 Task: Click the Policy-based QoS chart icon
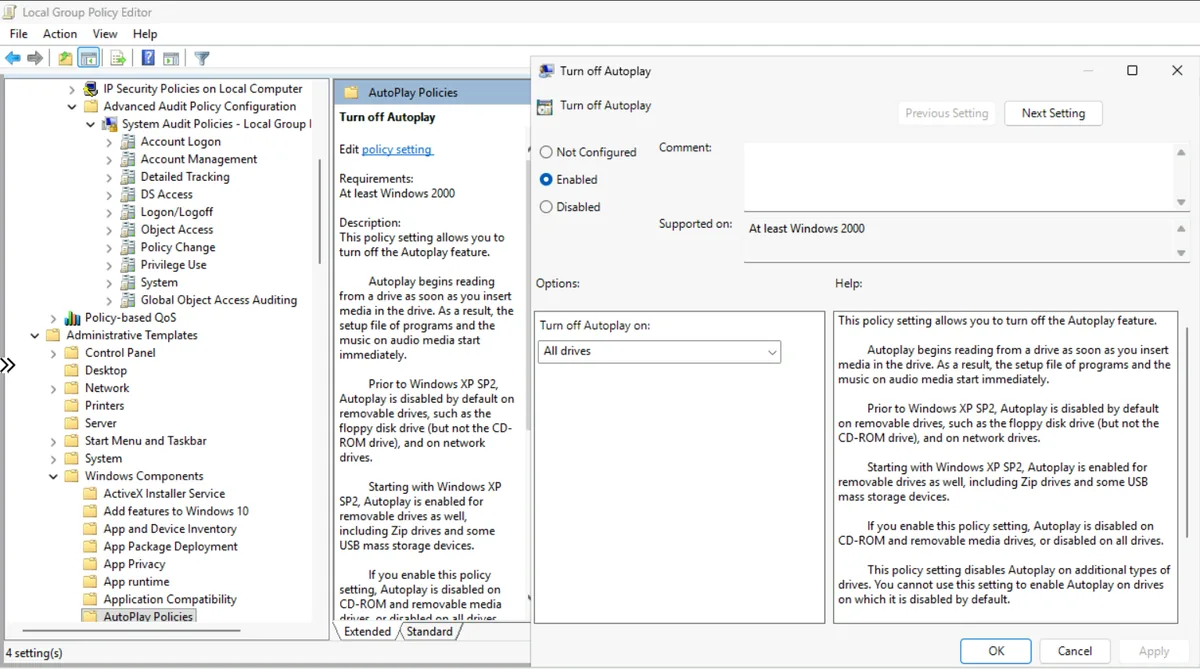[x=73, y=318]
